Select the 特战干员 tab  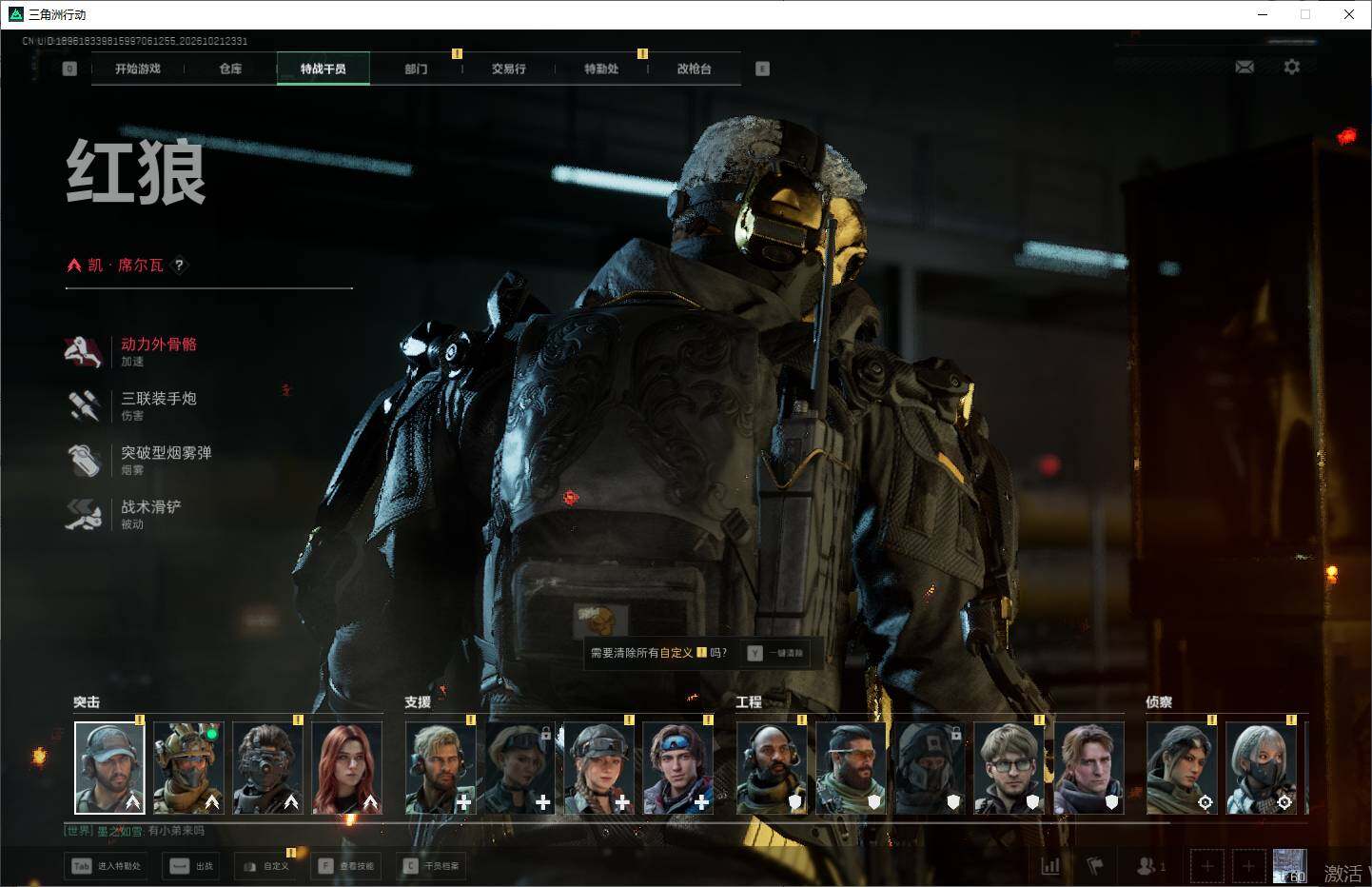tap(323, 69)
